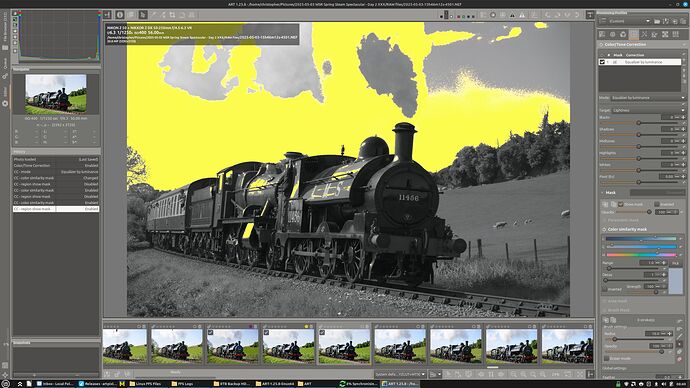This screenshot has height=388, width=690.
Task: Open the first filmstrip thumbnail
Action: 125,346
